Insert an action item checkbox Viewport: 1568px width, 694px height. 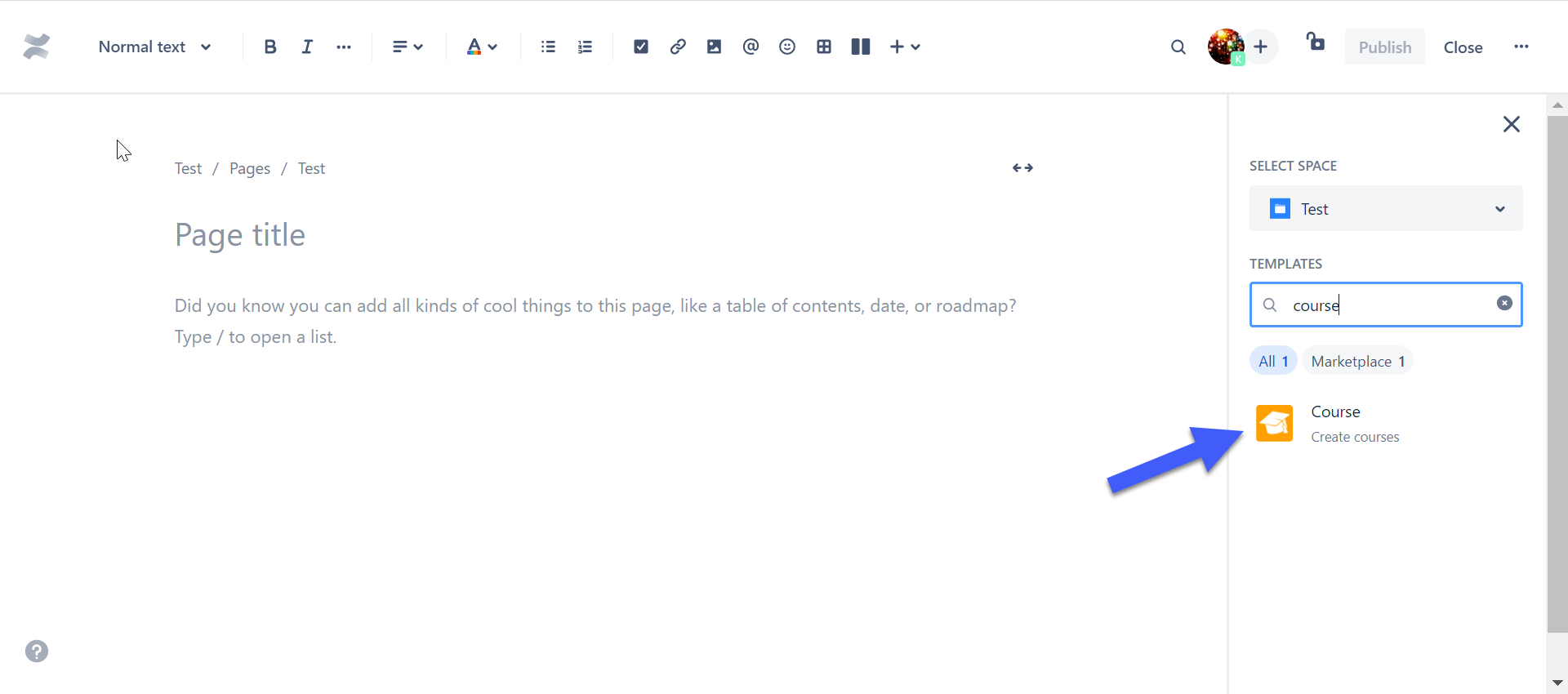coord(641,47)
